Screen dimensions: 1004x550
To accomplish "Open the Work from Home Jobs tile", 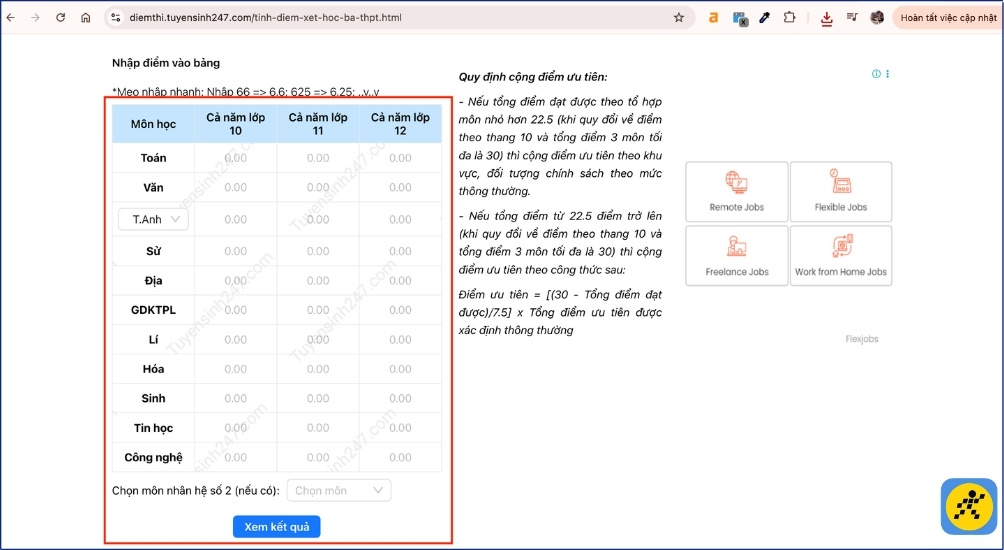I will point(840,256).
